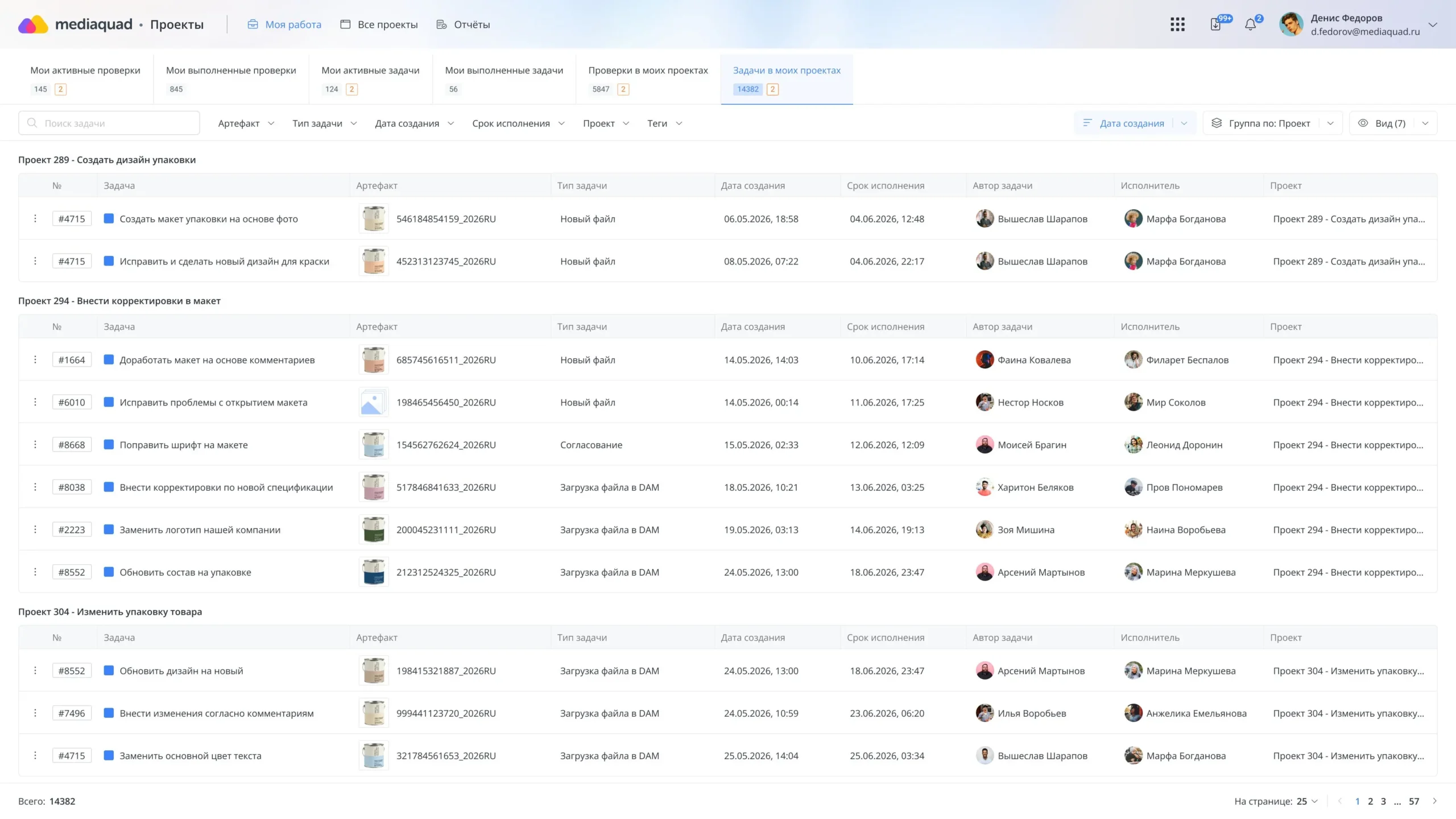This screenshot has width=1456, height=819.
Task: Open task Внести изменения согласно комментариям
Action: [x=216, y=713]
